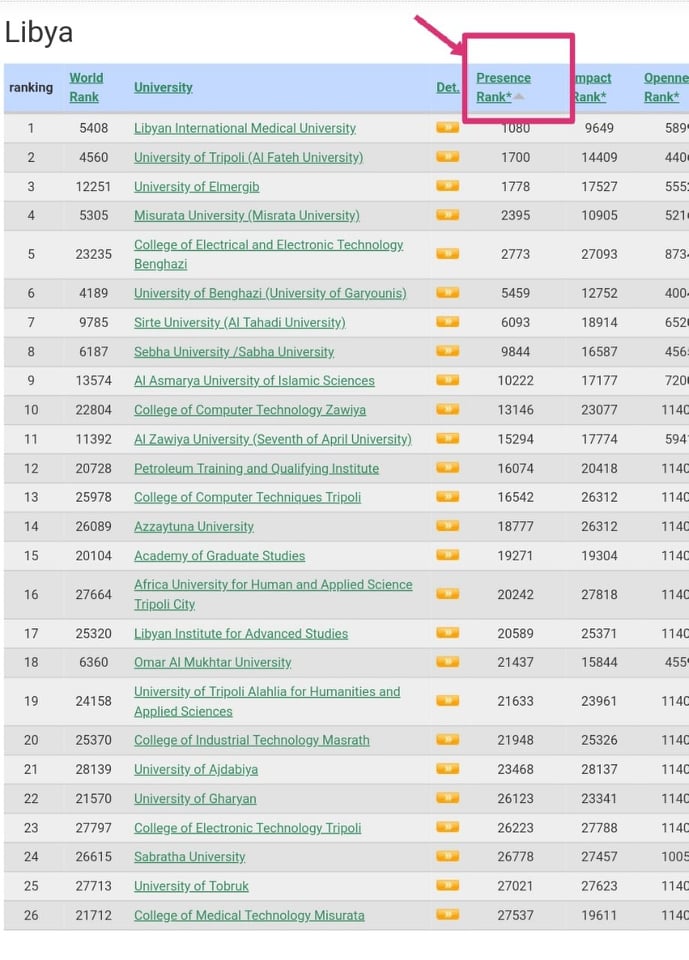This screenshot has height=960, width=689.
Task: Open details icon for College of Electrical Benghazi
Action: (448, 253)
